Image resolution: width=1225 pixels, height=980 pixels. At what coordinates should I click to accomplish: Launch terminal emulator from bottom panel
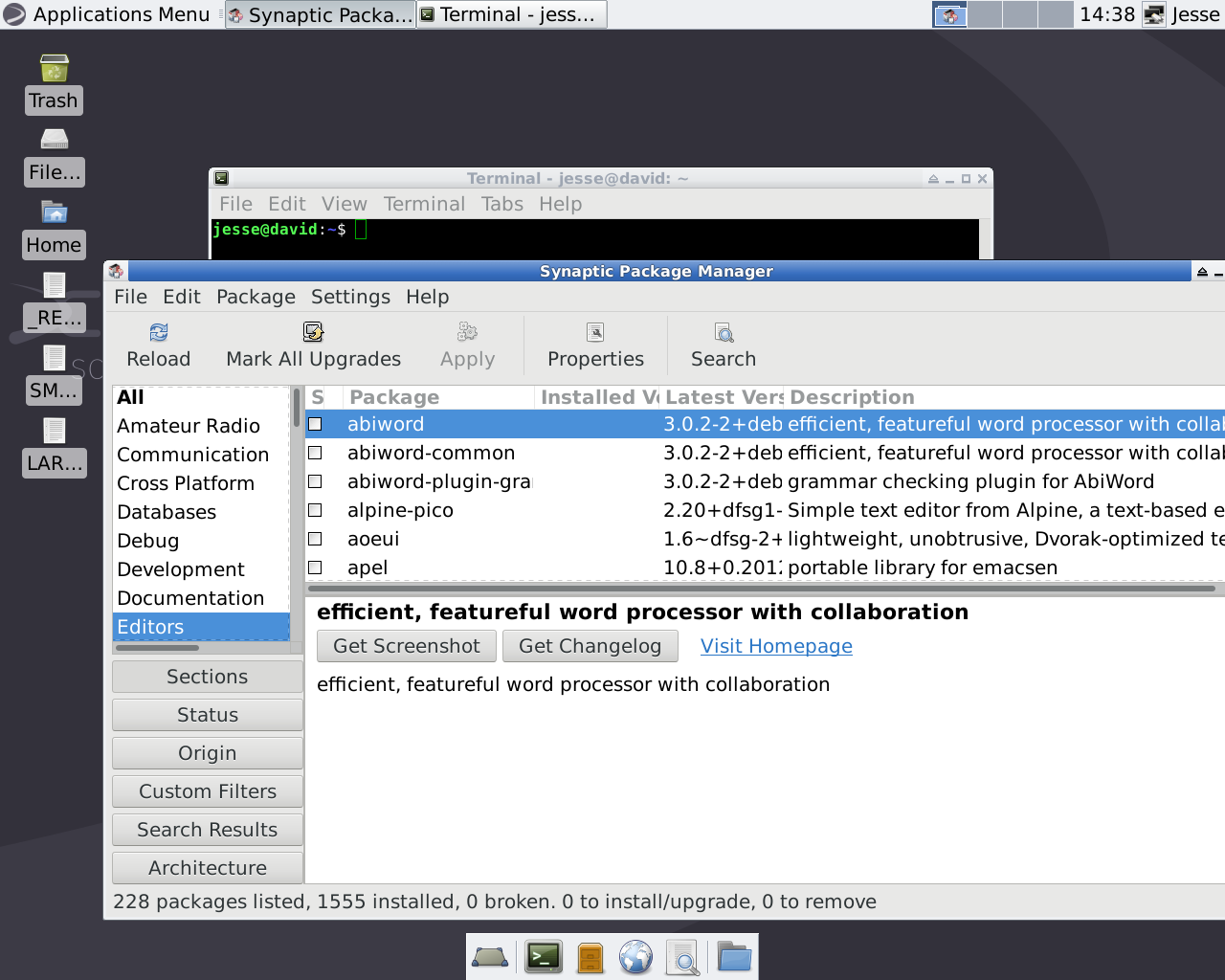point(544,957)
